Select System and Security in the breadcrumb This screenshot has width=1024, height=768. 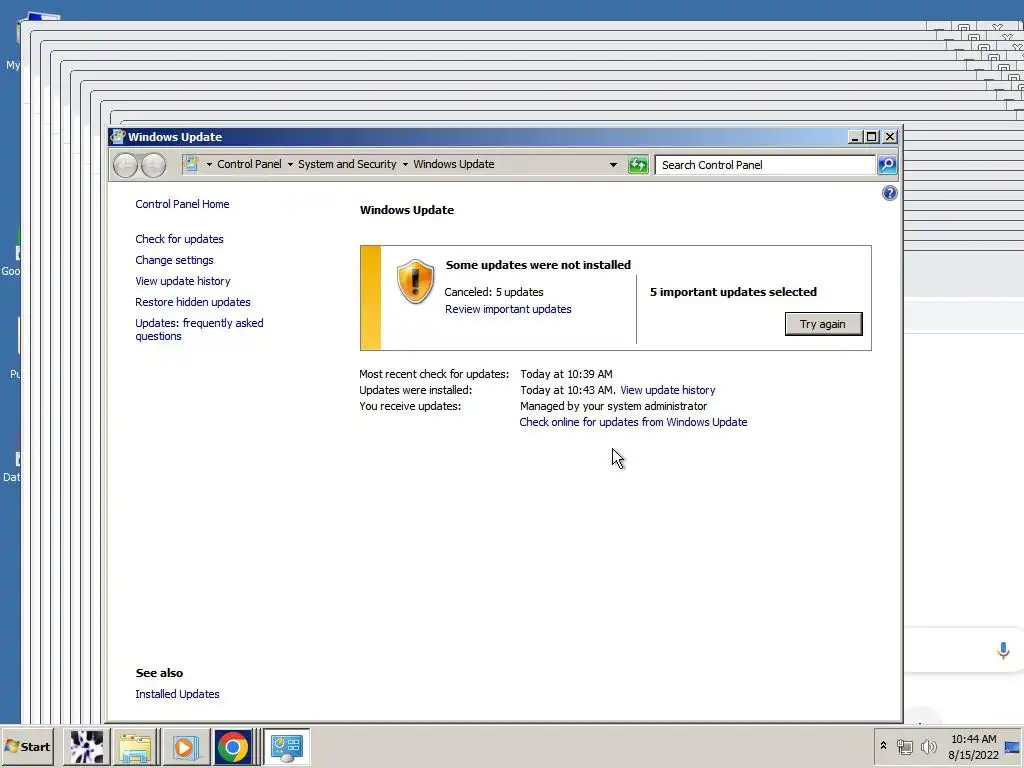pyautogui.click(x=347, y=164)
